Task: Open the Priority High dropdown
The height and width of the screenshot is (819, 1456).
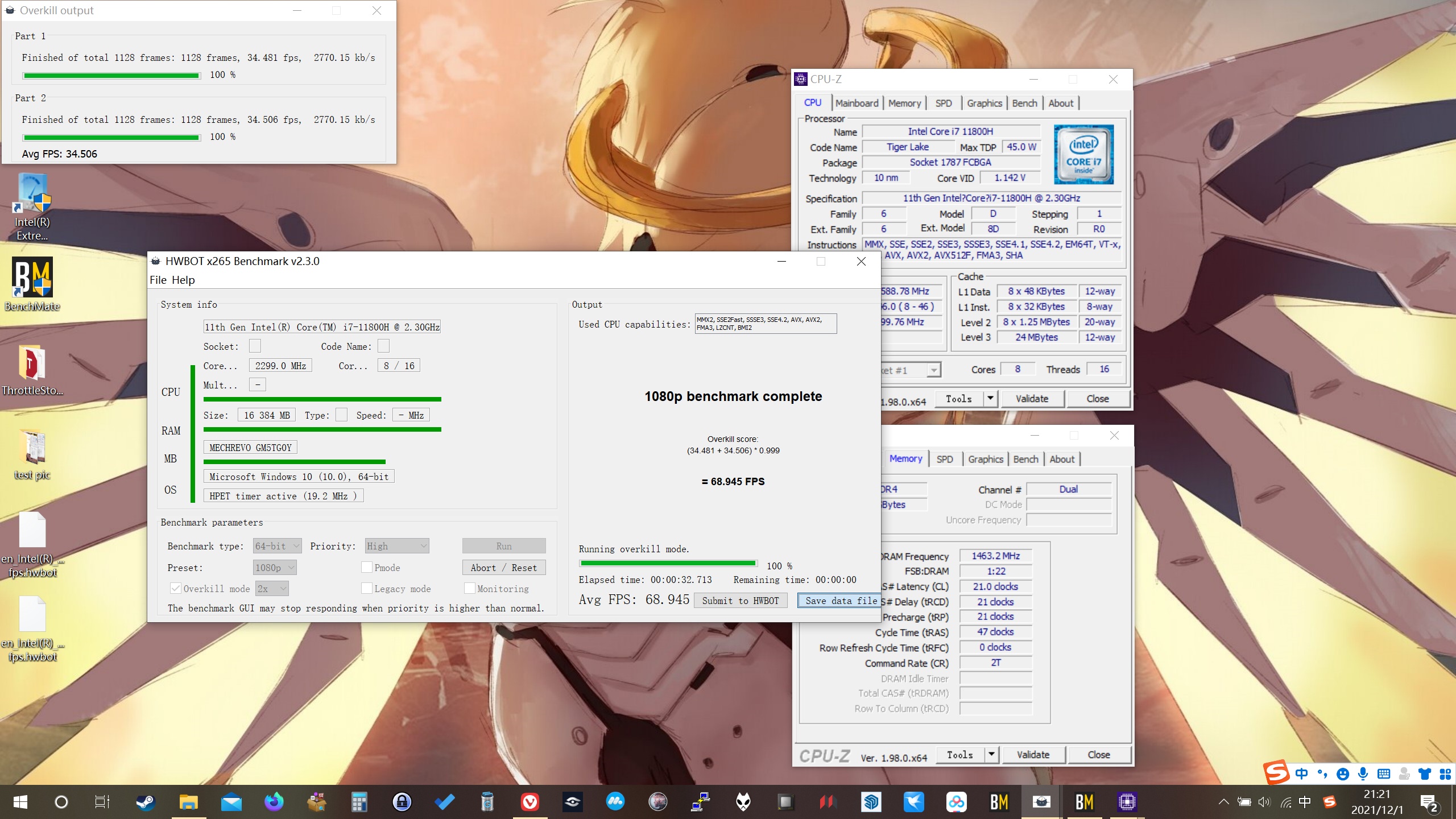Action: (x=397, y=546)
